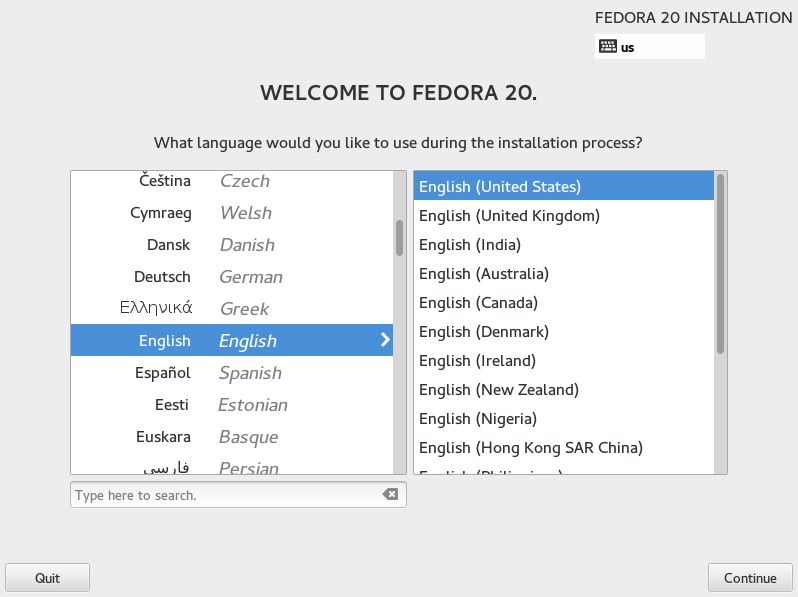Select the Čeština Czech entry
The image size is (798, 597).
tap(232, 181)
